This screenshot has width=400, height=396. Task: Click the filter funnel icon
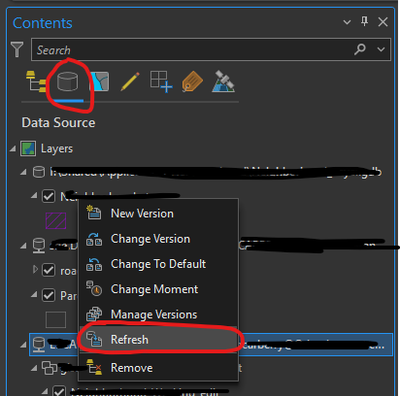pos(17,49)
